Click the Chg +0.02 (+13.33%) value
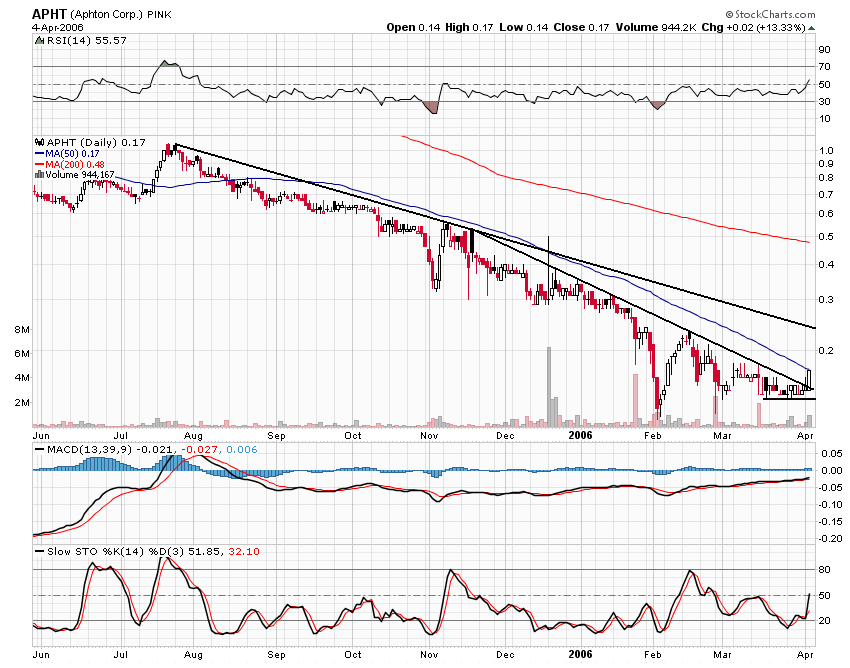The height and width of the screenshot is (668, 850). tap(754, 27)
